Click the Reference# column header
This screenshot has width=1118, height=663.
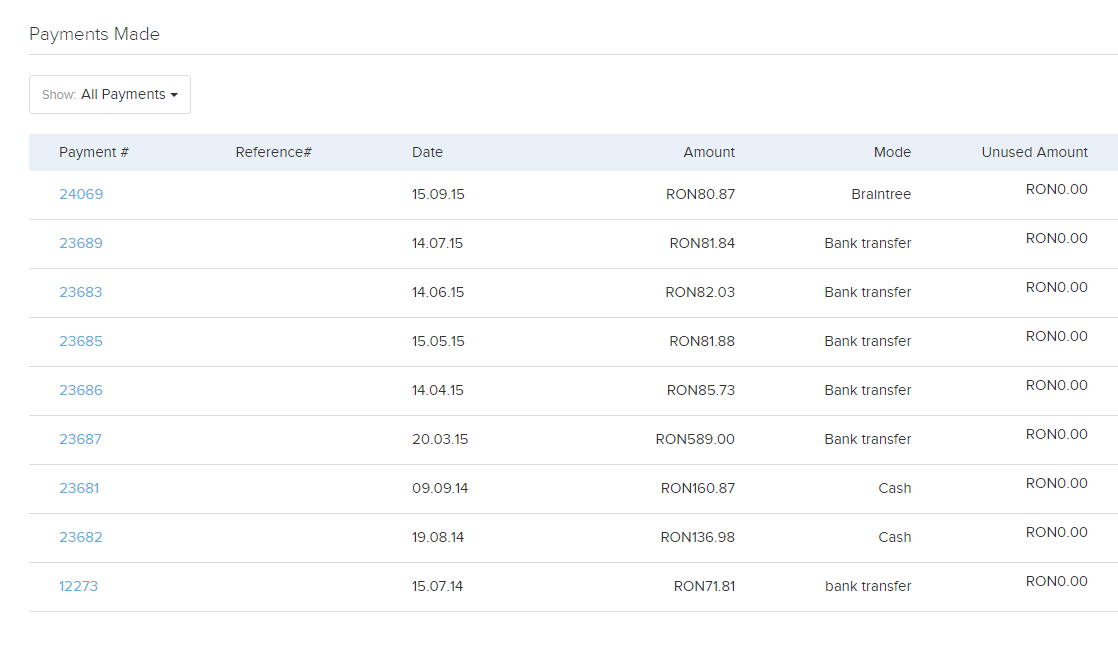tap(274, 152)
